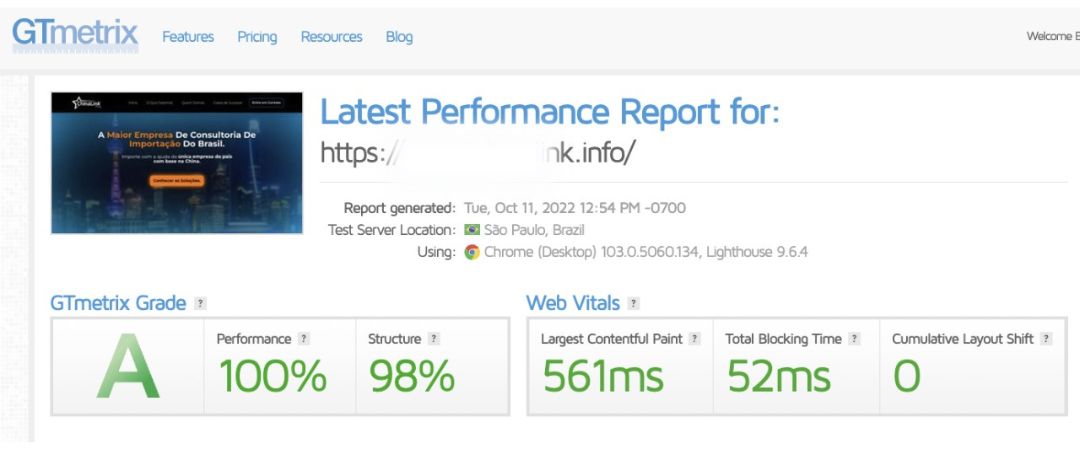1080x450 pixels.
Task: Click the large A grade letter
Action: click(128, 366)
